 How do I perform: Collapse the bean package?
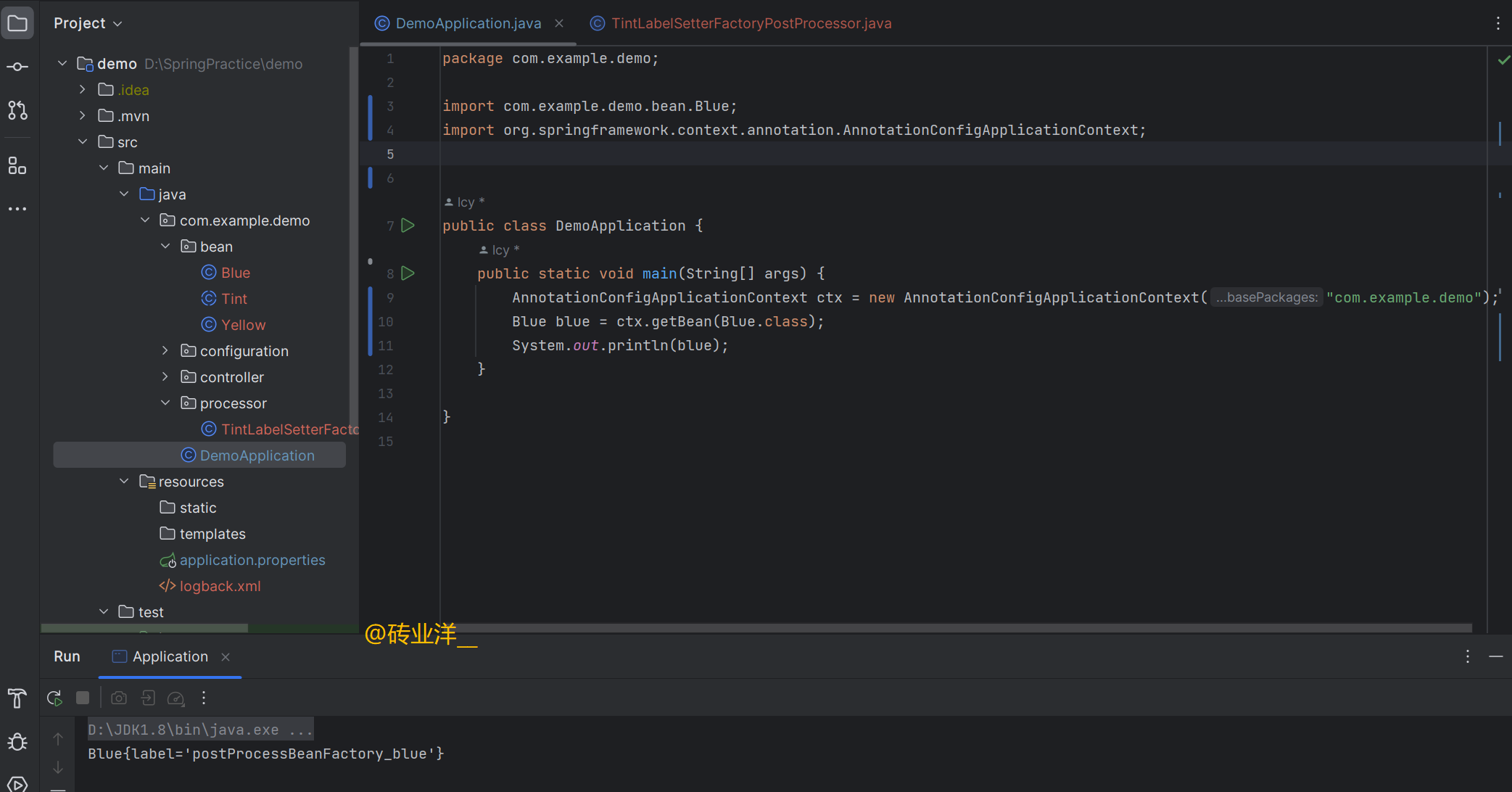pos(165,246)
